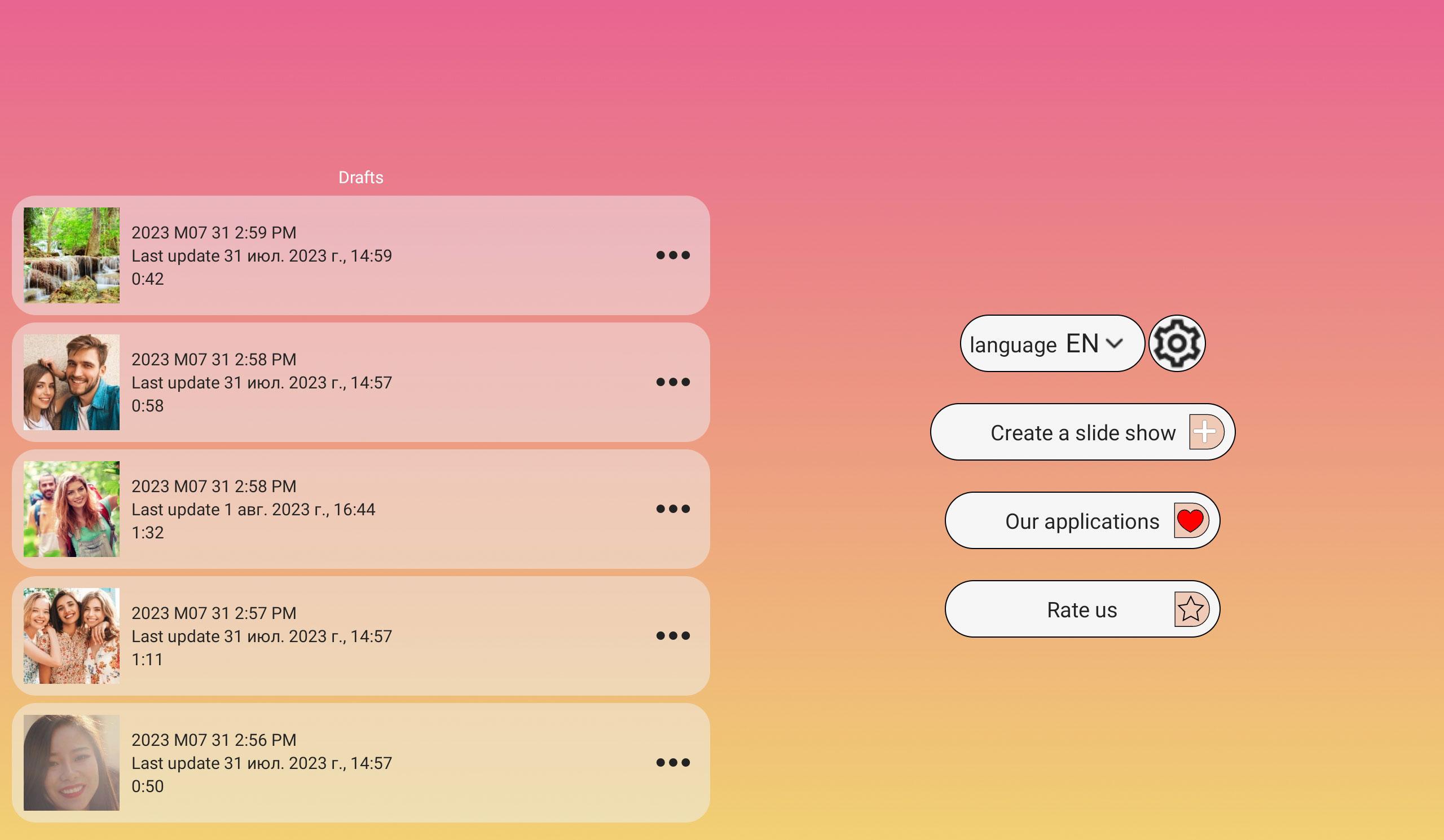Image resolution: width=1444 pixels, height=840 pixels.
Task: Tap the Rate us button
Action: click(x=1082, y=609)
